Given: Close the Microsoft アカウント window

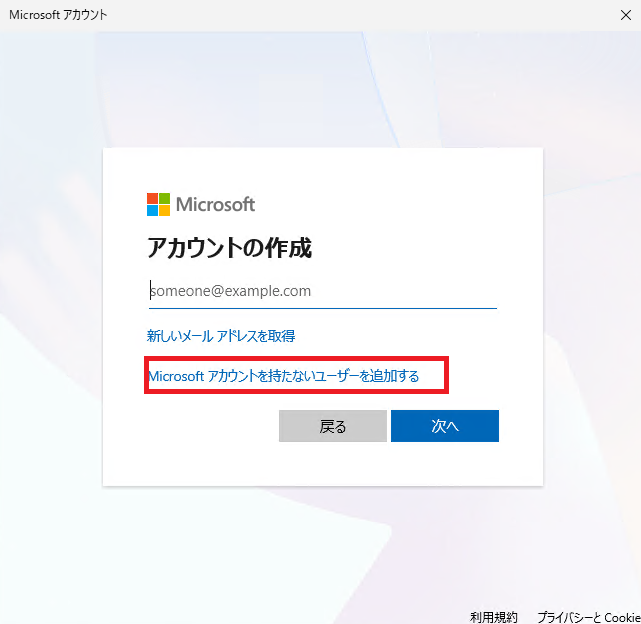Looking at the screenshot, I should point(625,15).
